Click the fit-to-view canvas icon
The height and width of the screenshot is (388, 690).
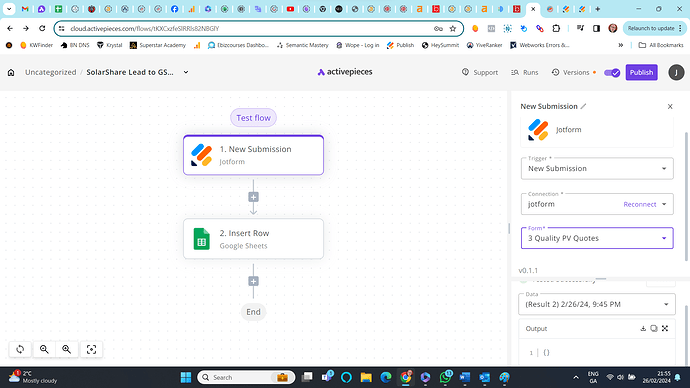[91, 349]
